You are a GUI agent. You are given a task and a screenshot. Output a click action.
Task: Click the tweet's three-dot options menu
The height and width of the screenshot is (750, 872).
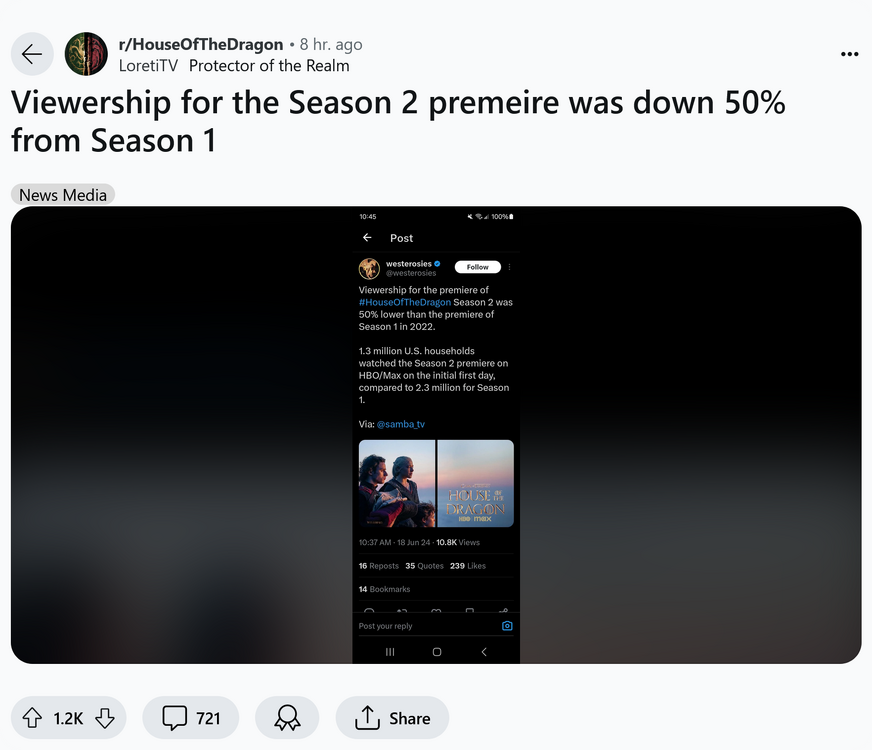(x=510, y=267)
